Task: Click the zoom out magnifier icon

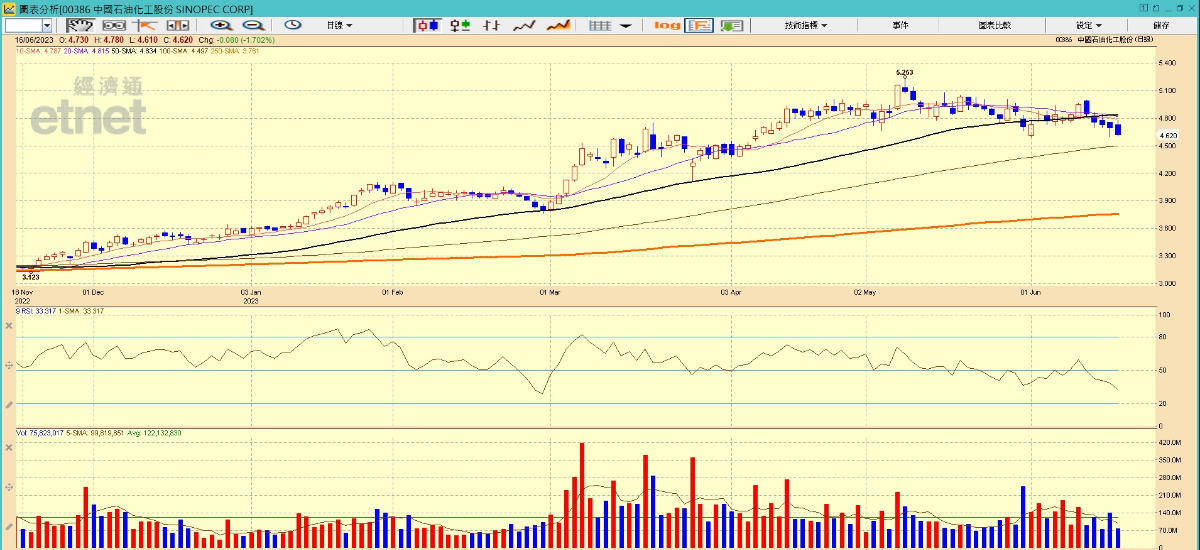Action: [x=254, y=24]
